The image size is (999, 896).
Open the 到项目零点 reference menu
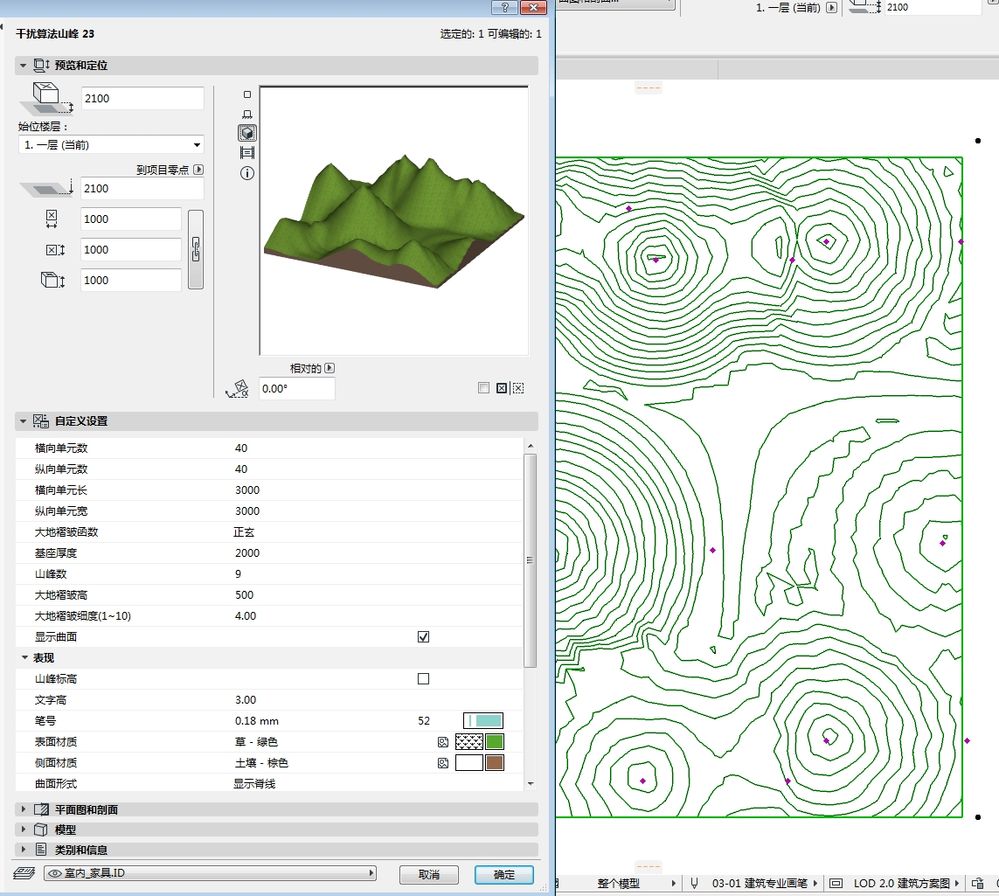point(198,170)
